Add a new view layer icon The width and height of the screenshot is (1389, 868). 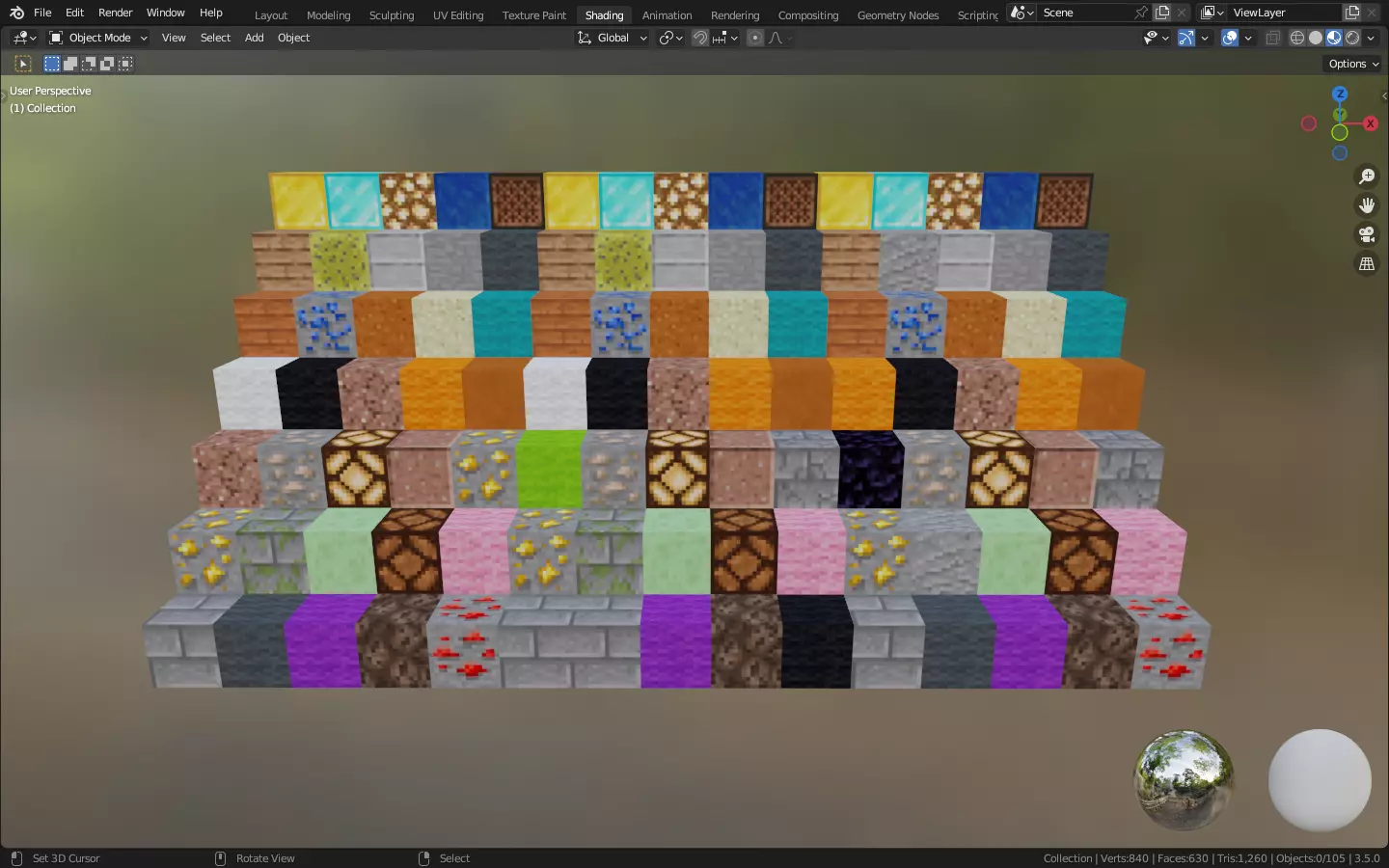coord(1352,13)
